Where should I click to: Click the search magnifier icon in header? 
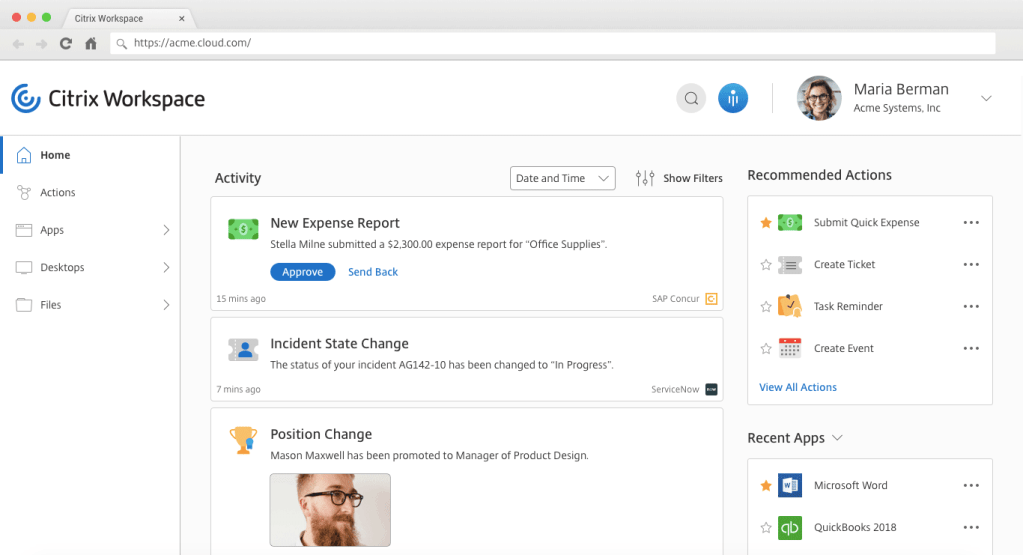(x=691, y=98)
